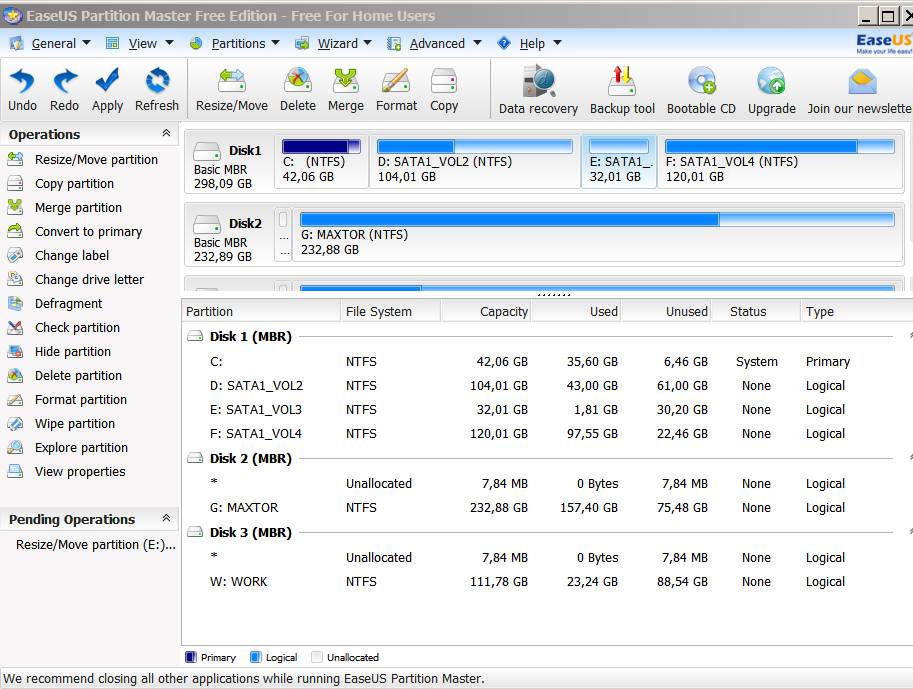Select the Disk2 Basic MBR disk header
Screen dimensions: 913x689
(x=229, y=235)
